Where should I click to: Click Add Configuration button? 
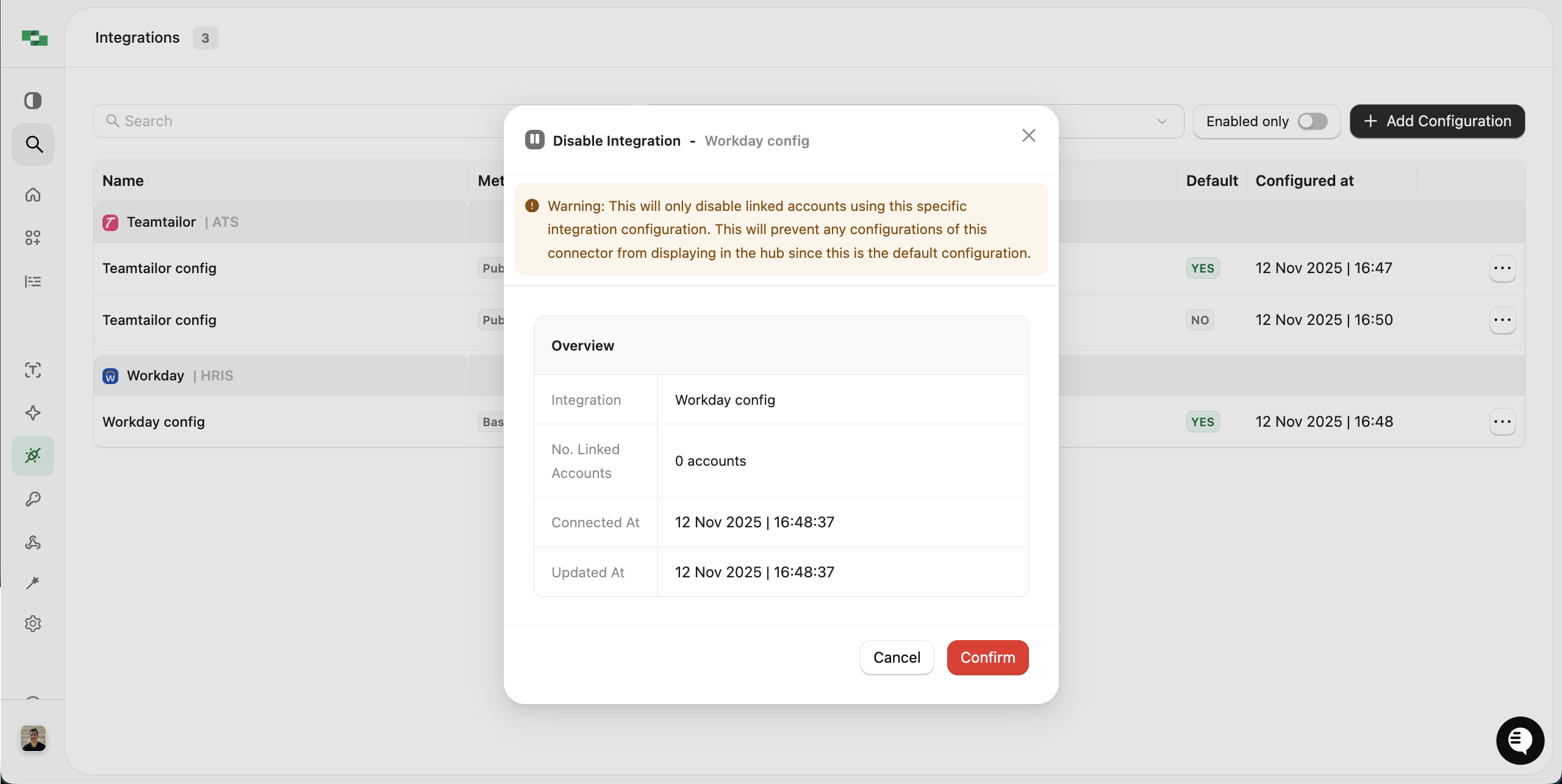(1437, 121)
